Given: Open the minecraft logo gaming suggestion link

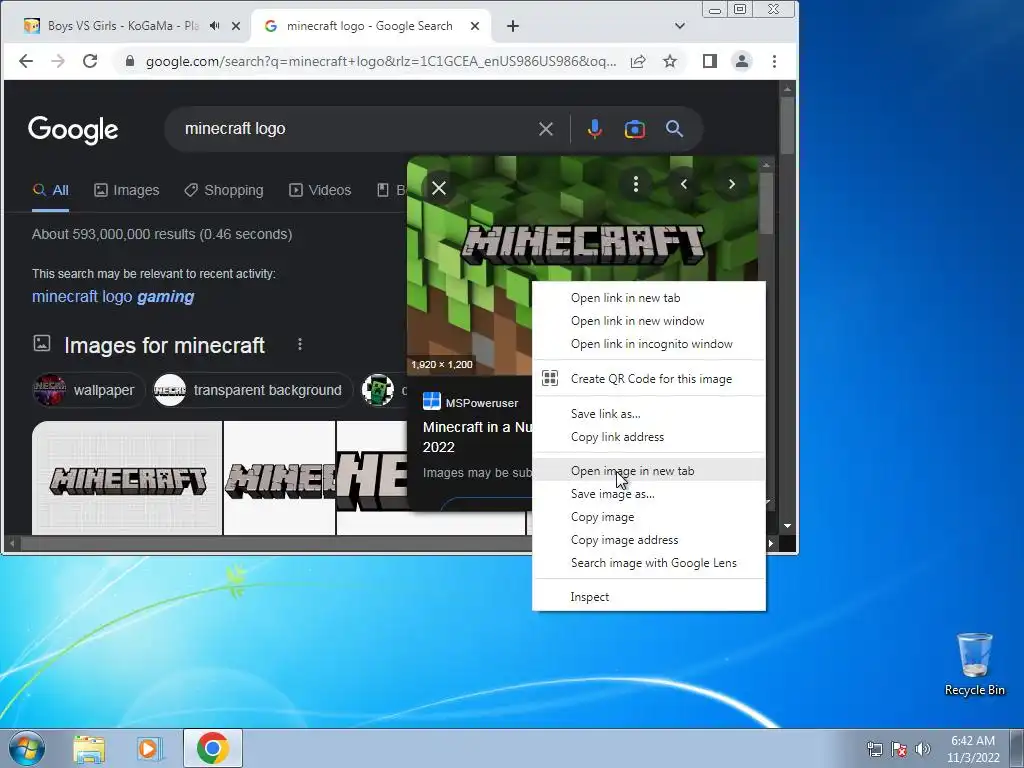Looking at the screenshot, I should (113, 296).
